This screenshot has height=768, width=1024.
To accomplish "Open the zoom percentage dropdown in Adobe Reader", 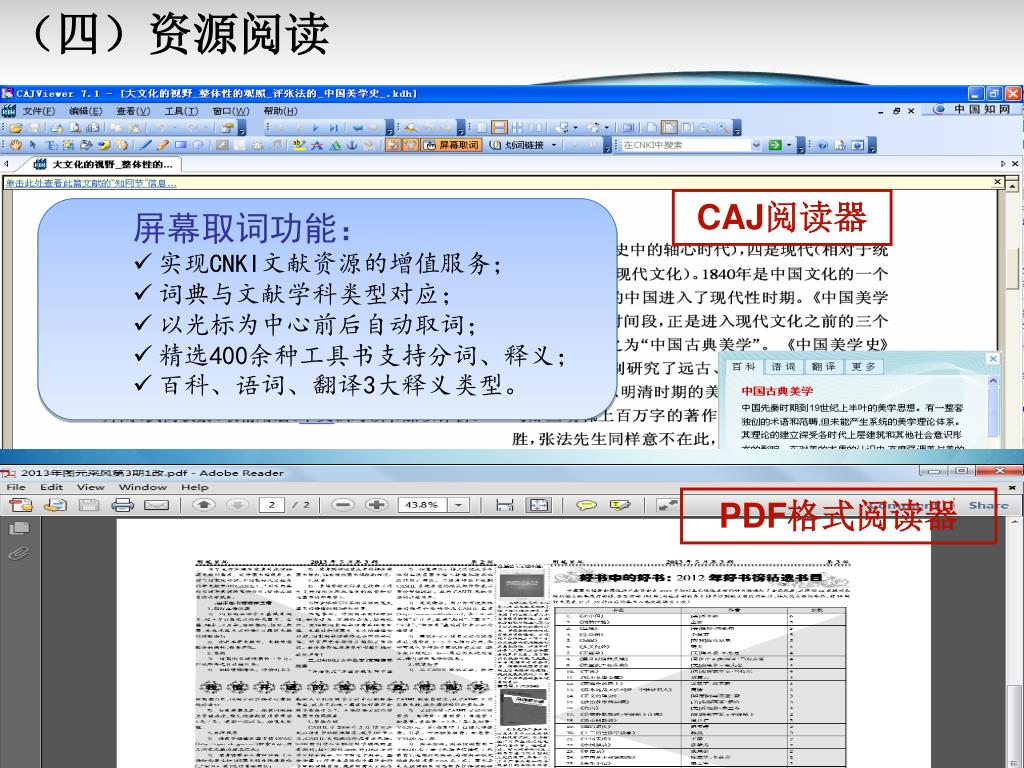I will pos(458,505).
